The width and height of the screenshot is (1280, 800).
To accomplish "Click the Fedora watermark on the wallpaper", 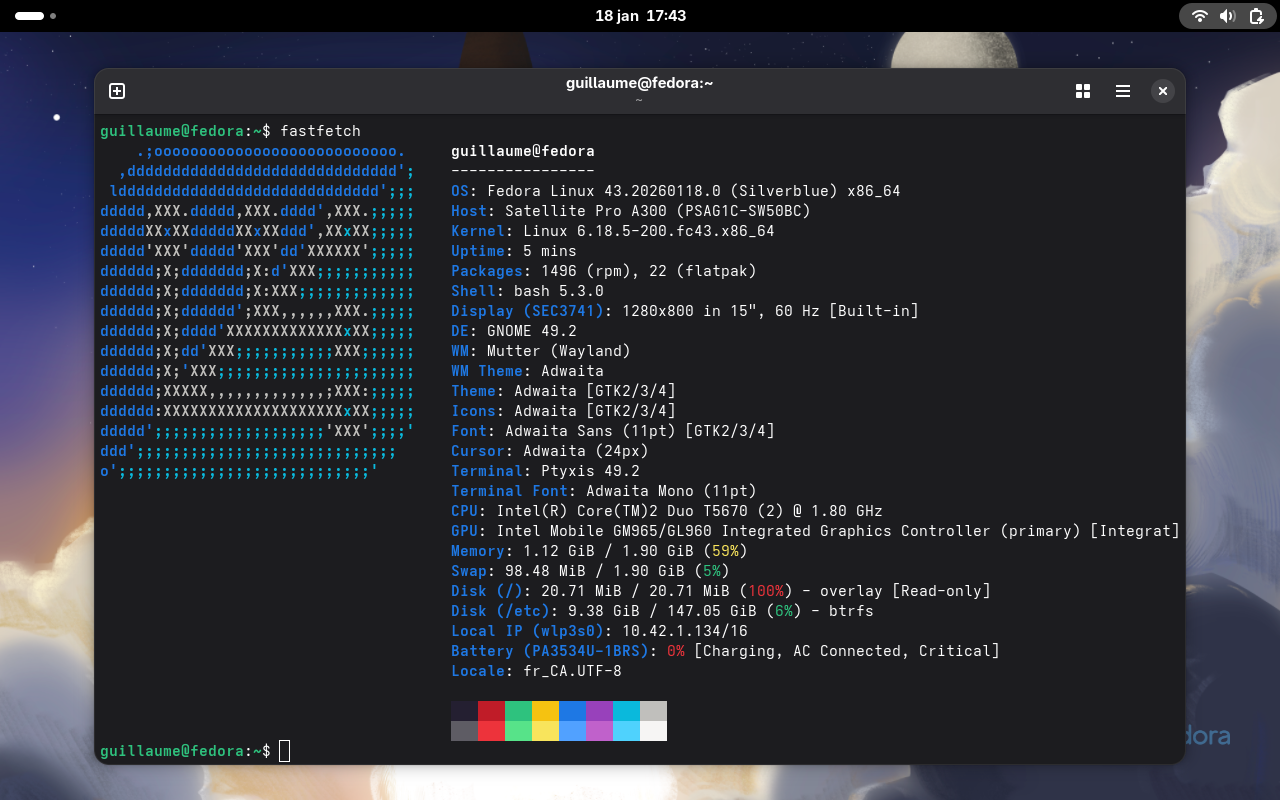I will point(1206,737).
